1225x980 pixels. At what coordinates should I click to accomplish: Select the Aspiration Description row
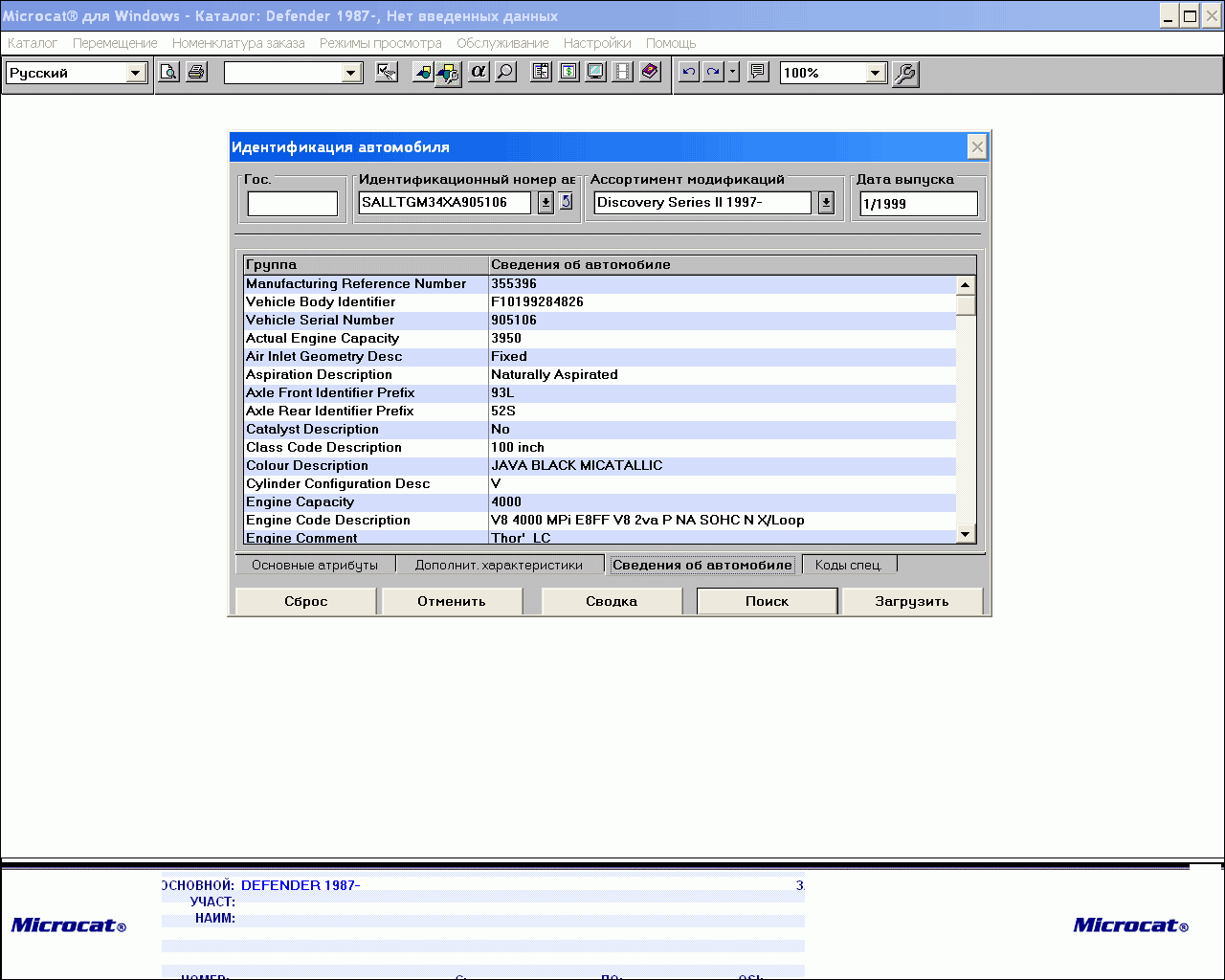coord(600,374)
